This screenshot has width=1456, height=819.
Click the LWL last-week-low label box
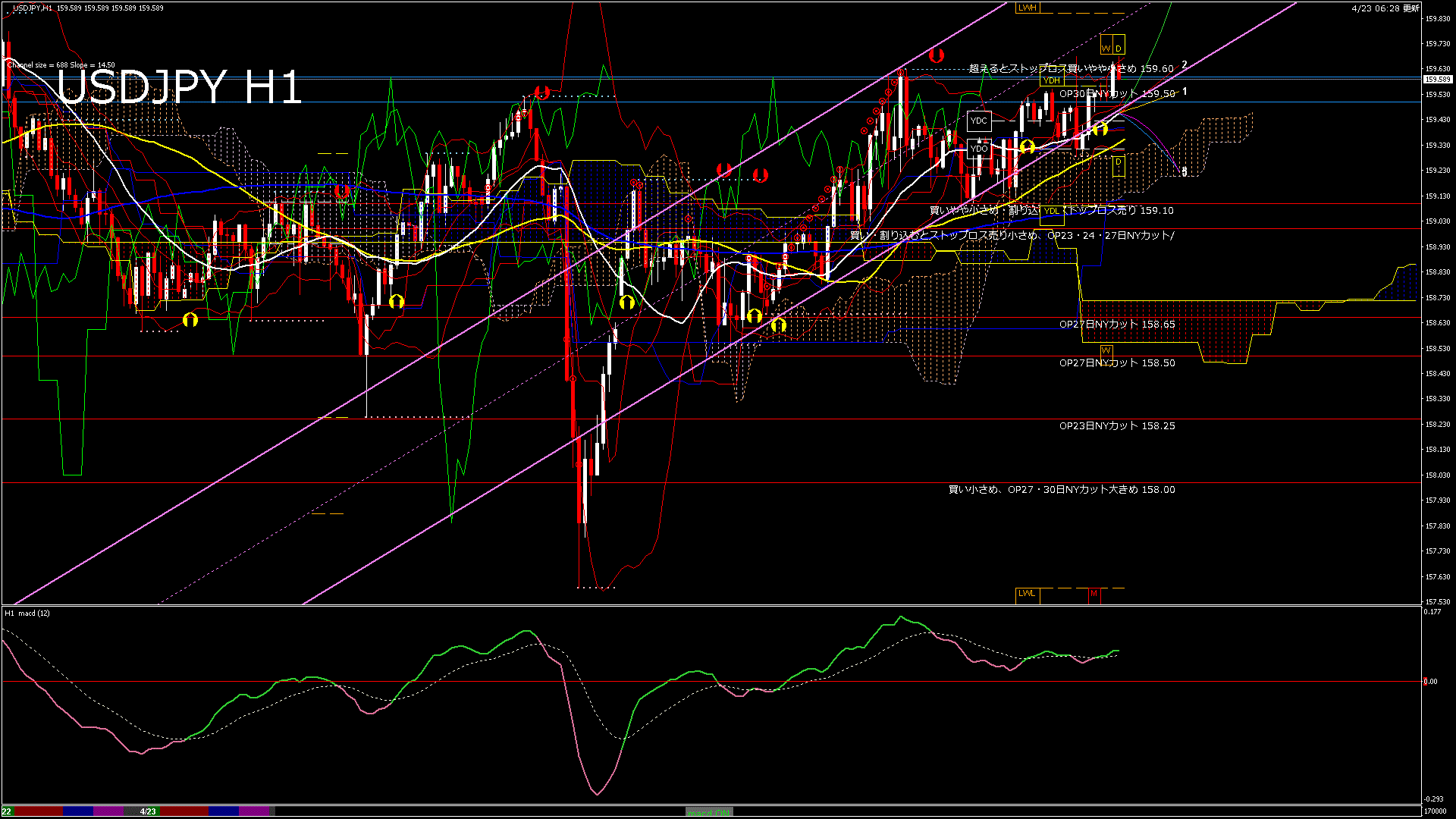(x=1027, y=594)
